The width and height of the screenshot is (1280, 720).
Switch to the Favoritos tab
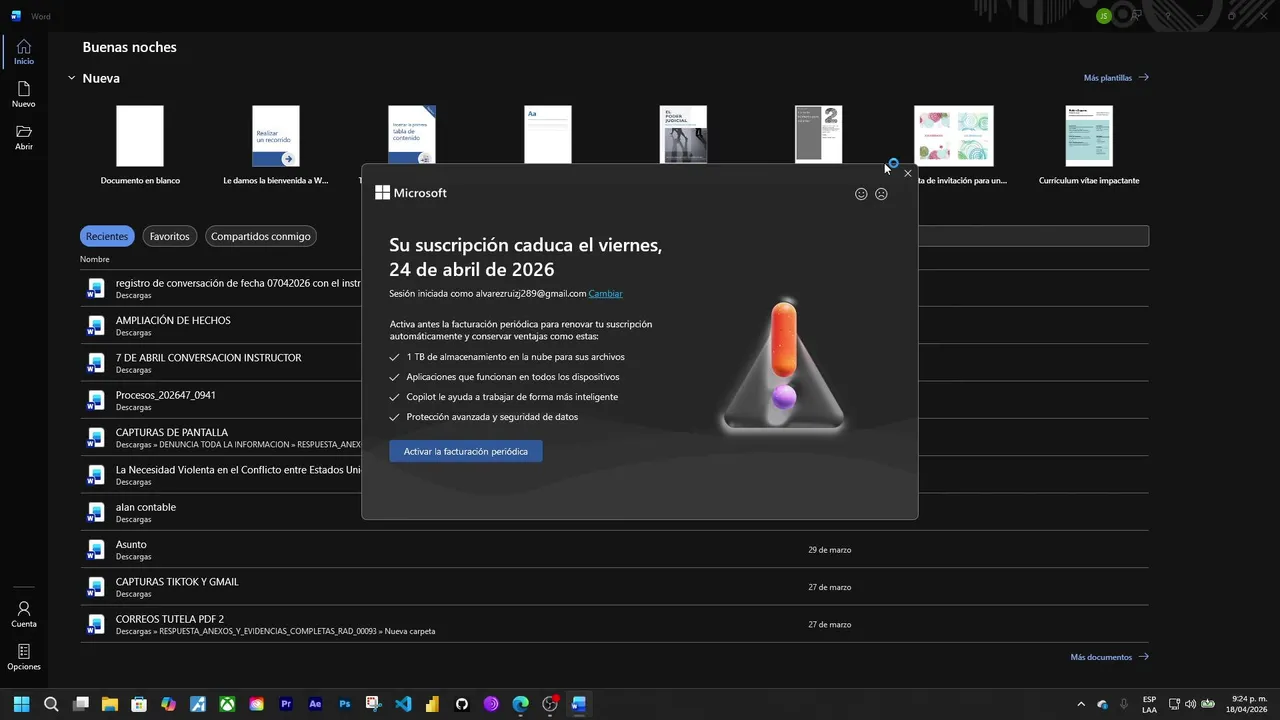pos(170,236)
